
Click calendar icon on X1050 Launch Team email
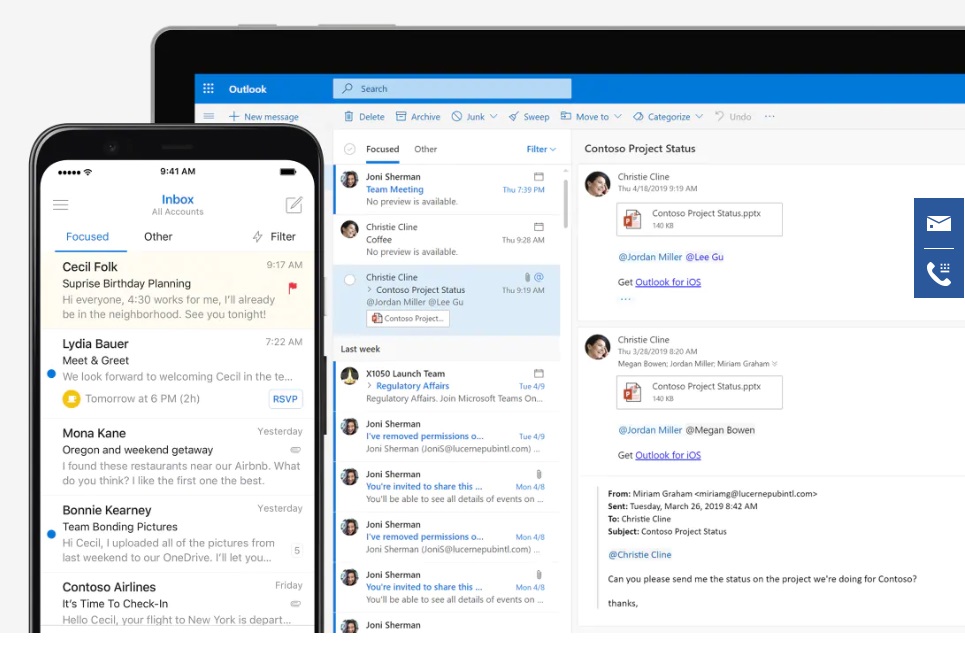[539, 373]
